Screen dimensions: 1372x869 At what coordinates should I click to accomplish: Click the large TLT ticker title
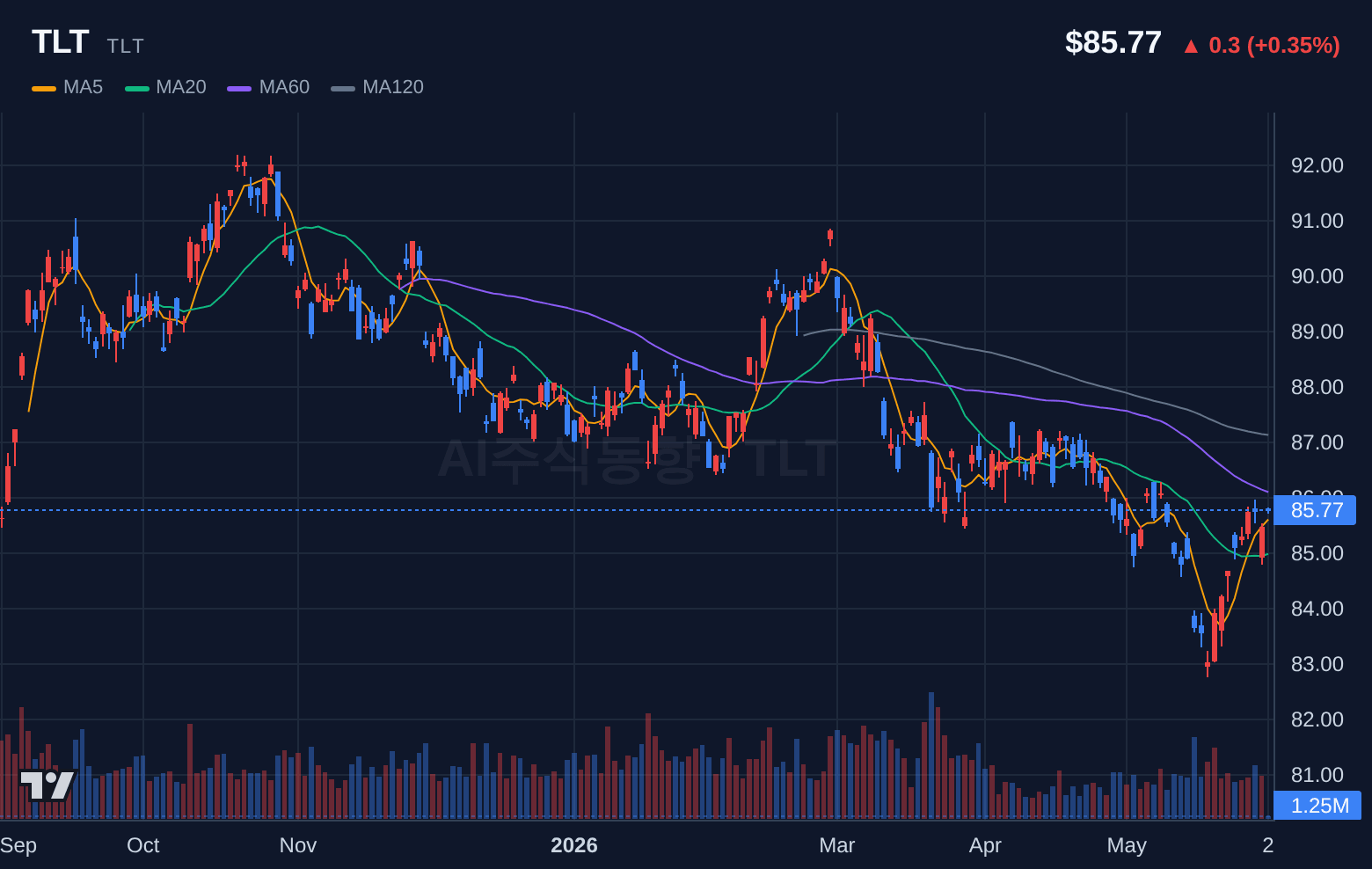pyautogui.click(x=61, y=42)
